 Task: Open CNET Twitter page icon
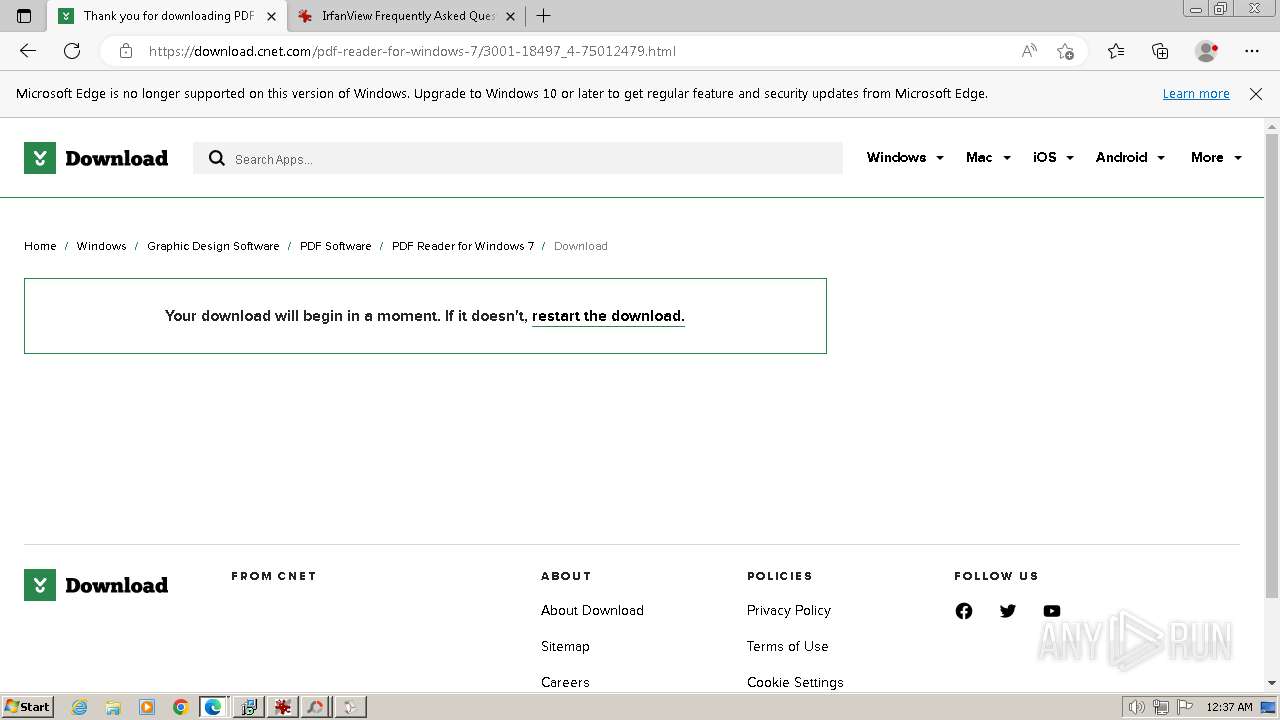point(1008,611)
